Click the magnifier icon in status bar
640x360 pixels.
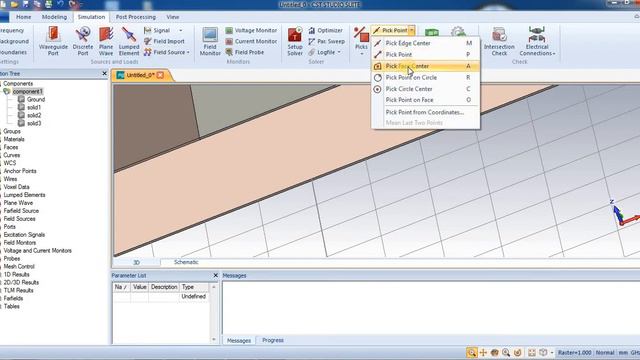point(506,353)
